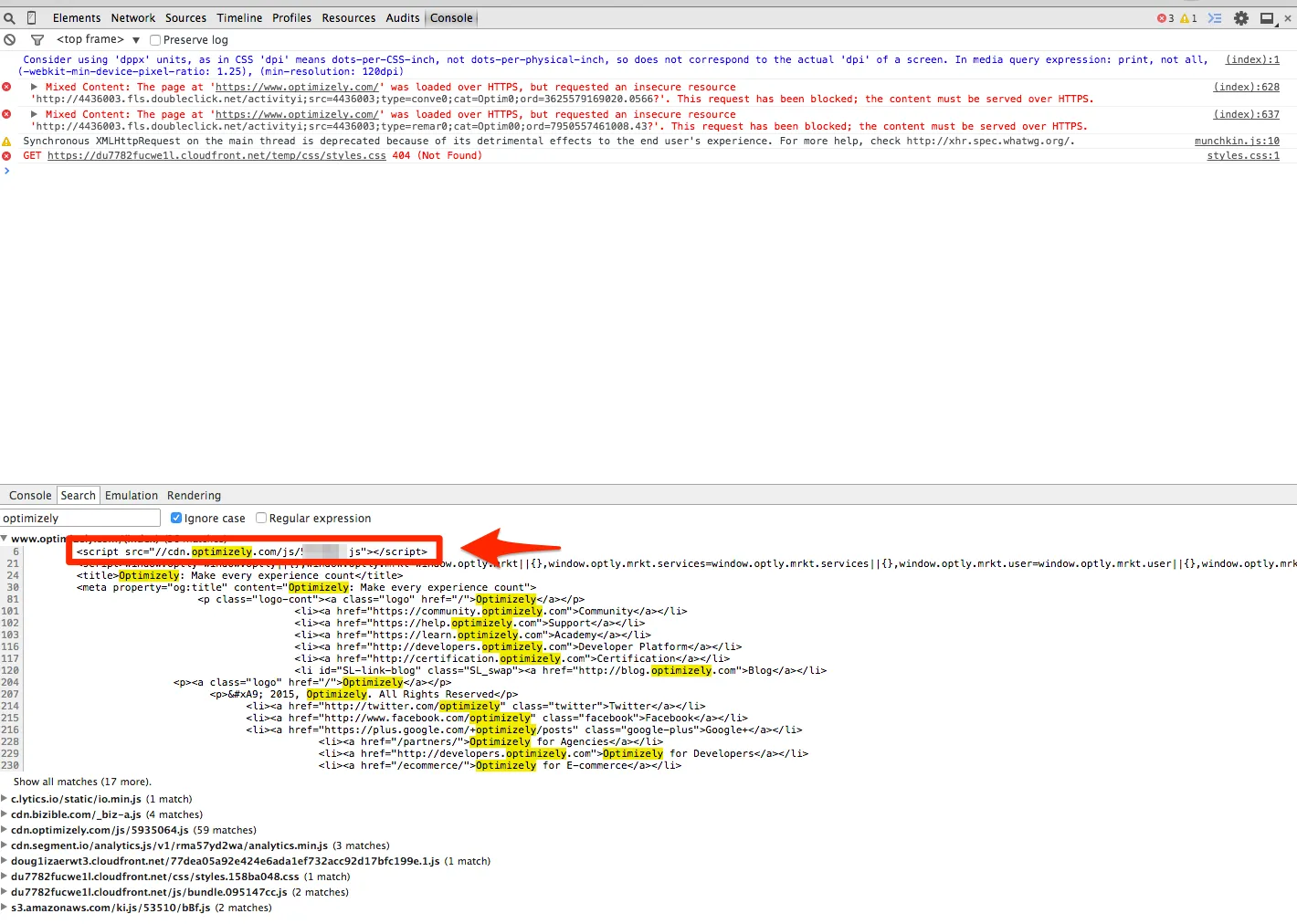Switch to the Network tab
The image size is (1297, 924).
pyautogui.click(x=133, y=18)
